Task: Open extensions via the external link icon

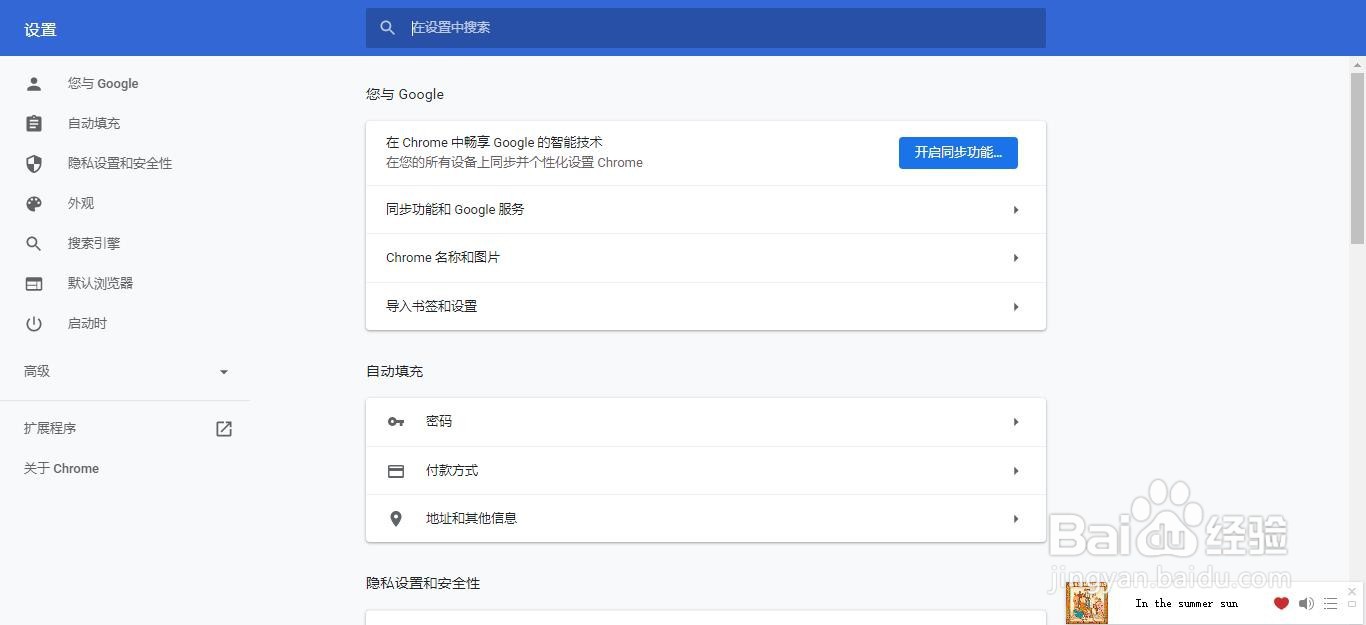Action: pos(224,429)
